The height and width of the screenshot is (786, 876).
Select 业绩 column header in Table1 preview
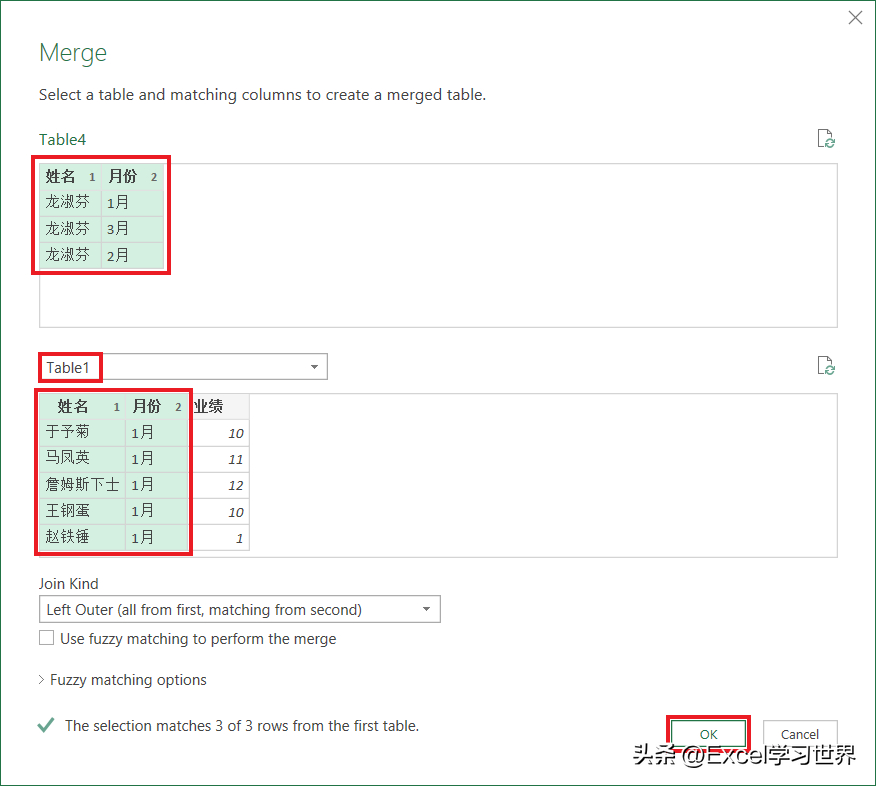[221, 406]
